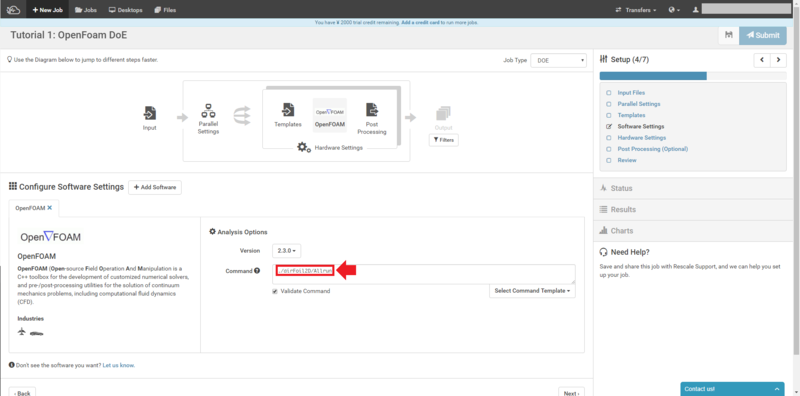Click the Rescale cloud logo icon
The image size is (800, 396).
(x=13, y=9)
